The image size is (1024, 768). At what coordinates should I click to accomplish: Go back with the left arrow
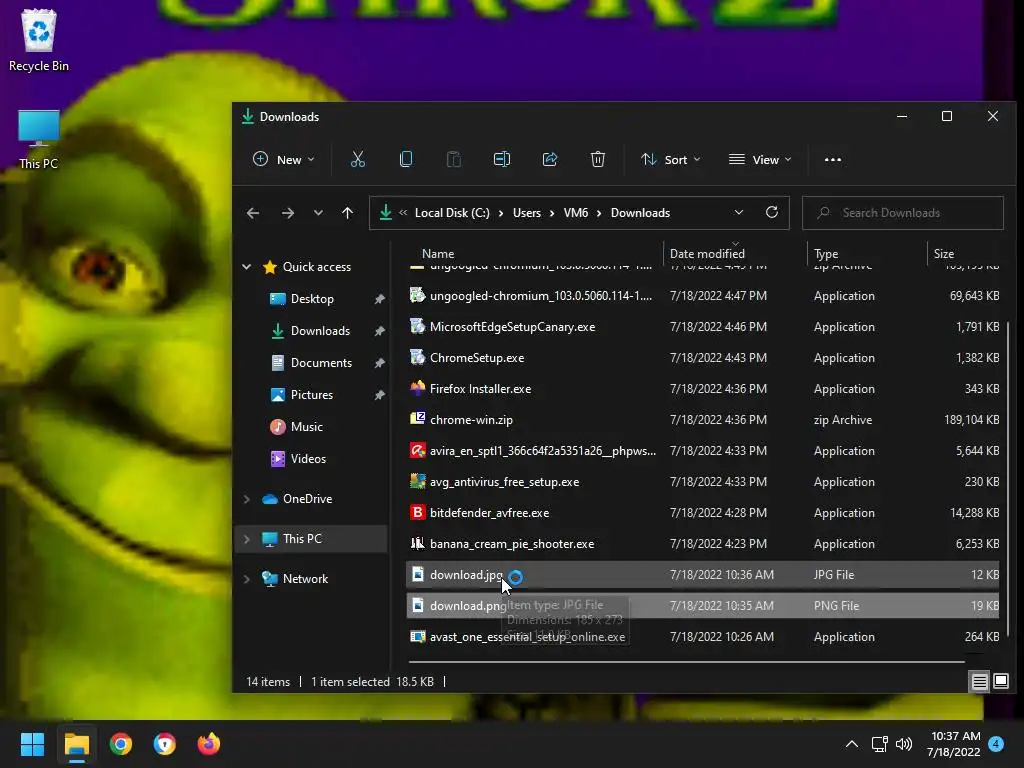coord(253,213)
